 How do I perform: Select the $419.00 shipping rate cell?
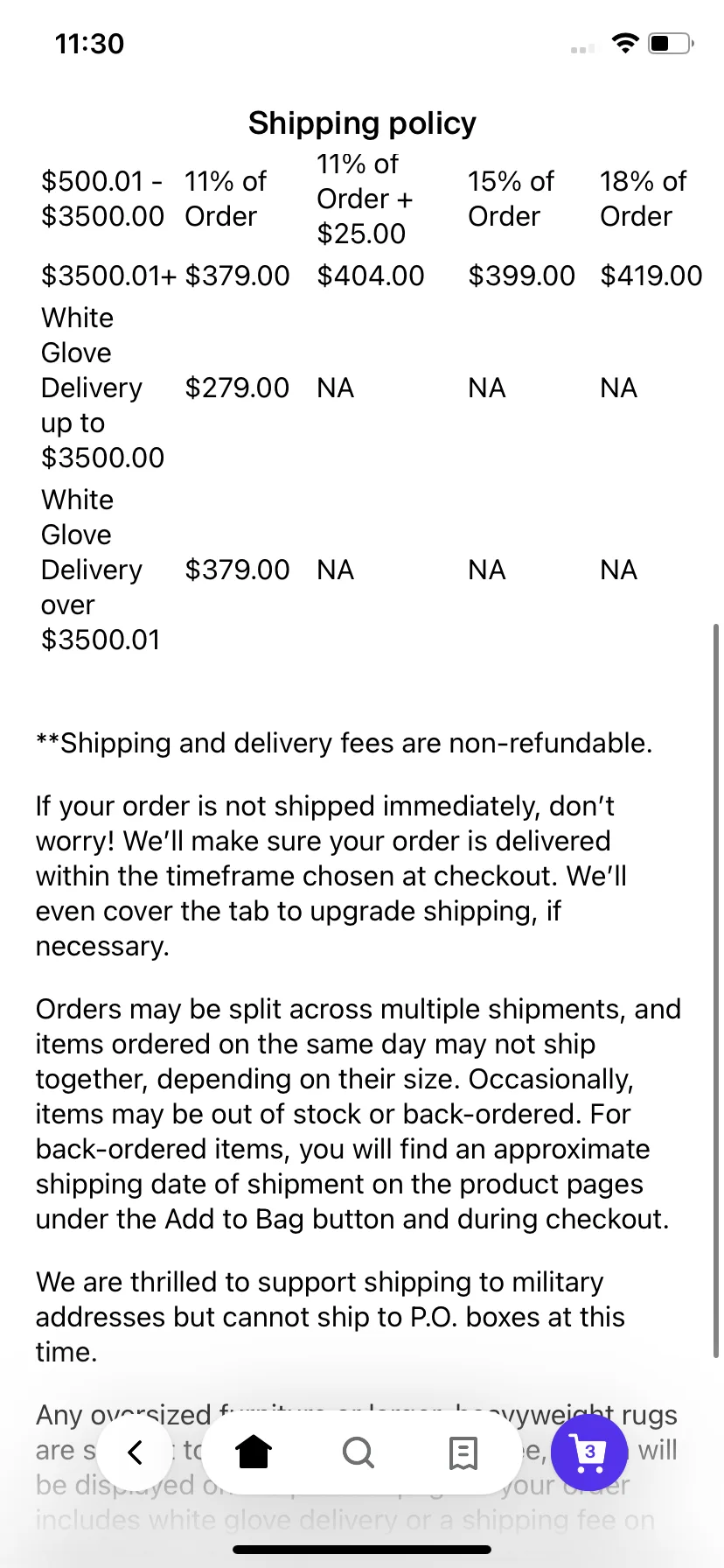tap(651, 276)
